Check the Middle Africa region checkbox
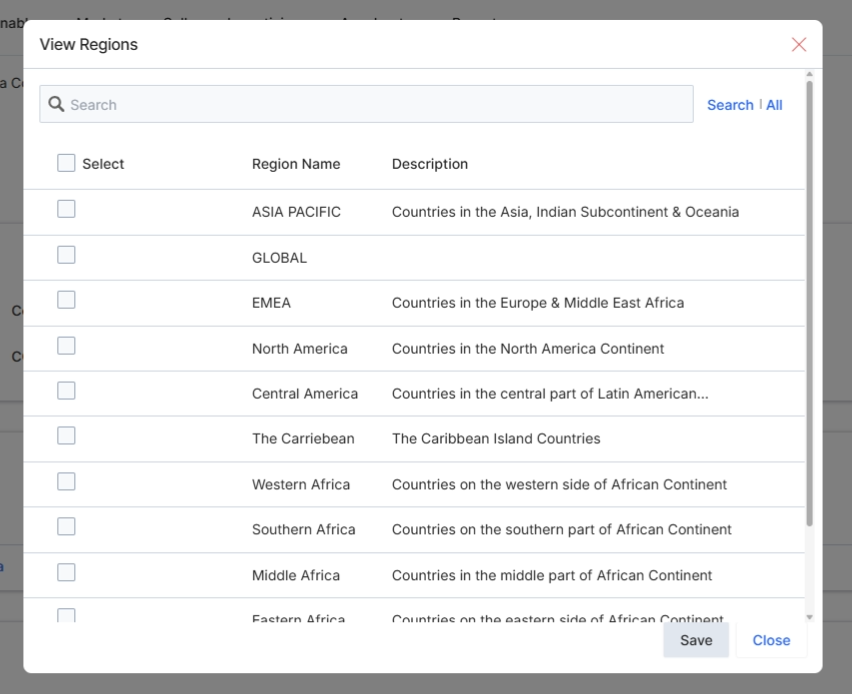852x694 pixels. pos(66,572)
